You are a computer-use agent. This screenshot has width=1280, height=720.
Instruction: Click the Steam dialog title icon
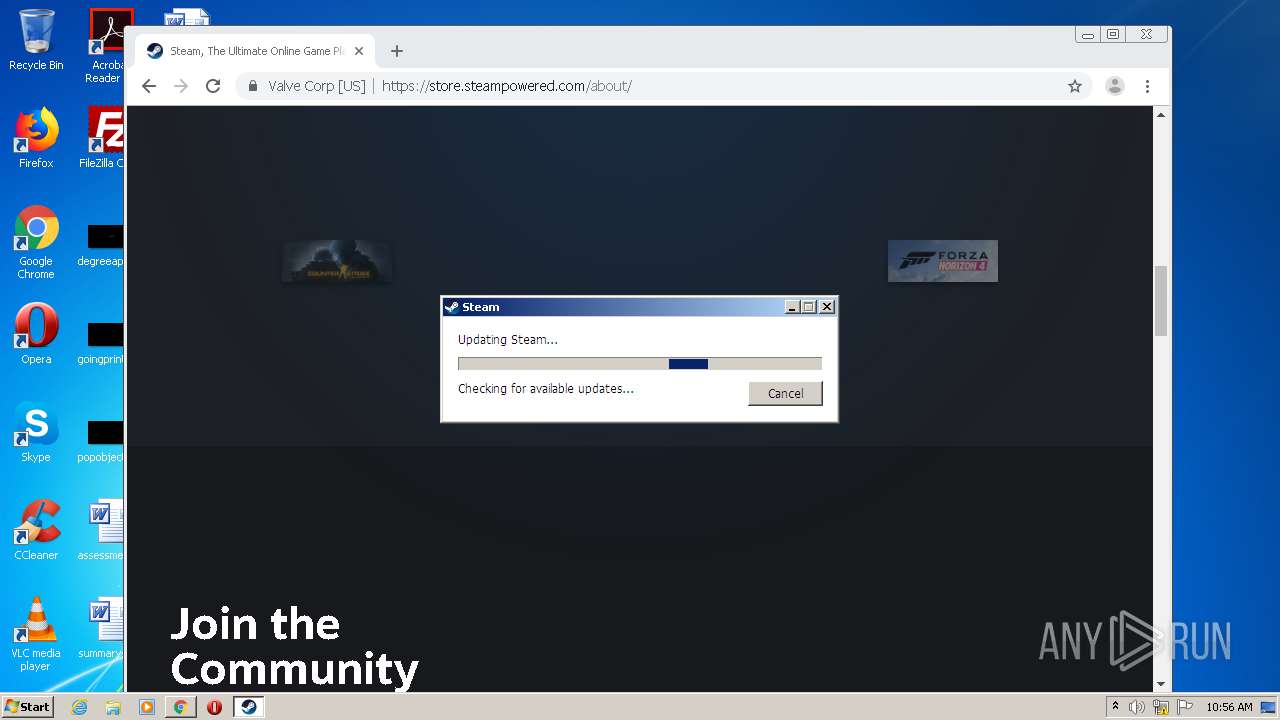(451, 307)
